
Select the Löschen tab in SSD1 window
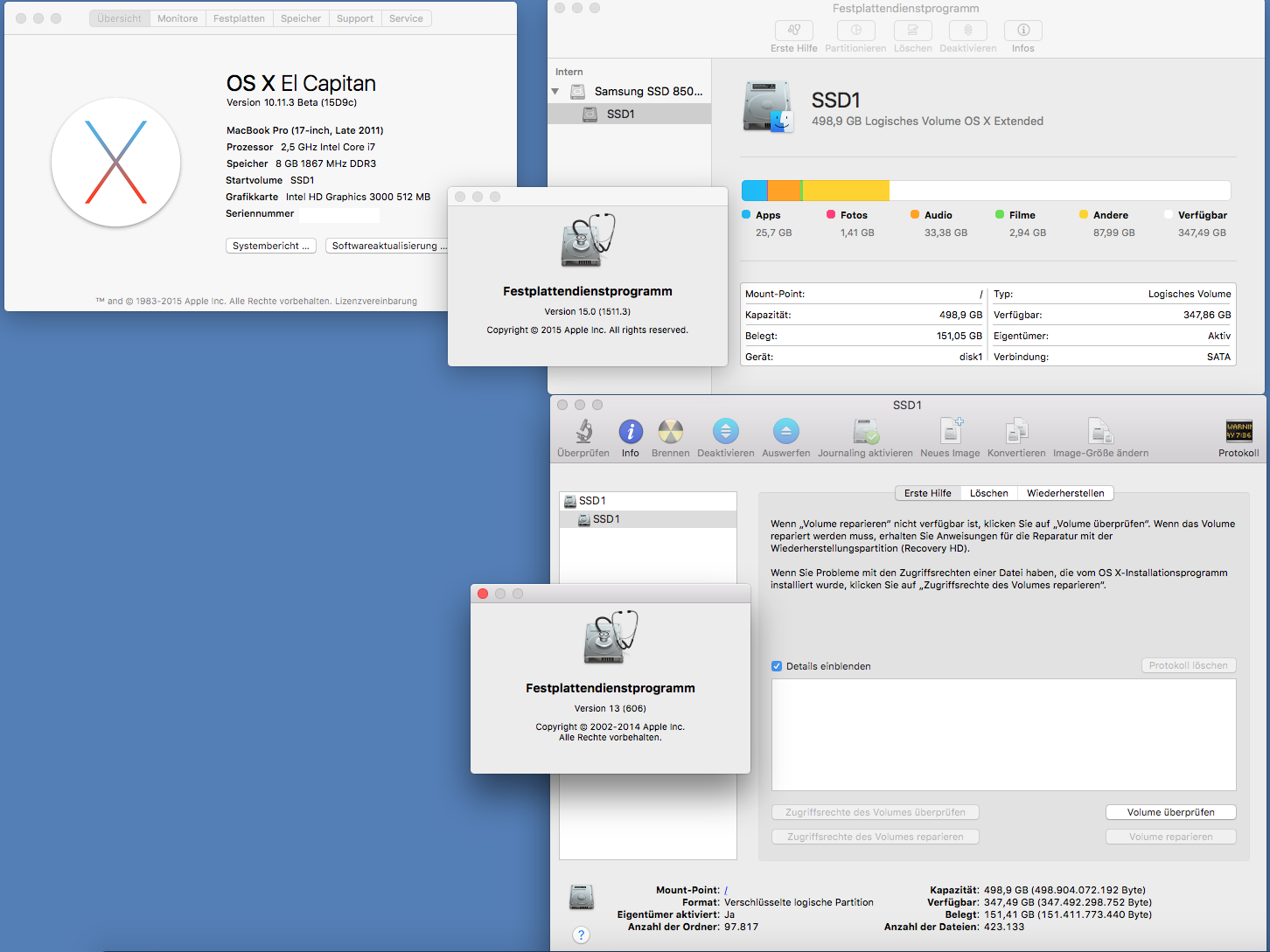989,493
